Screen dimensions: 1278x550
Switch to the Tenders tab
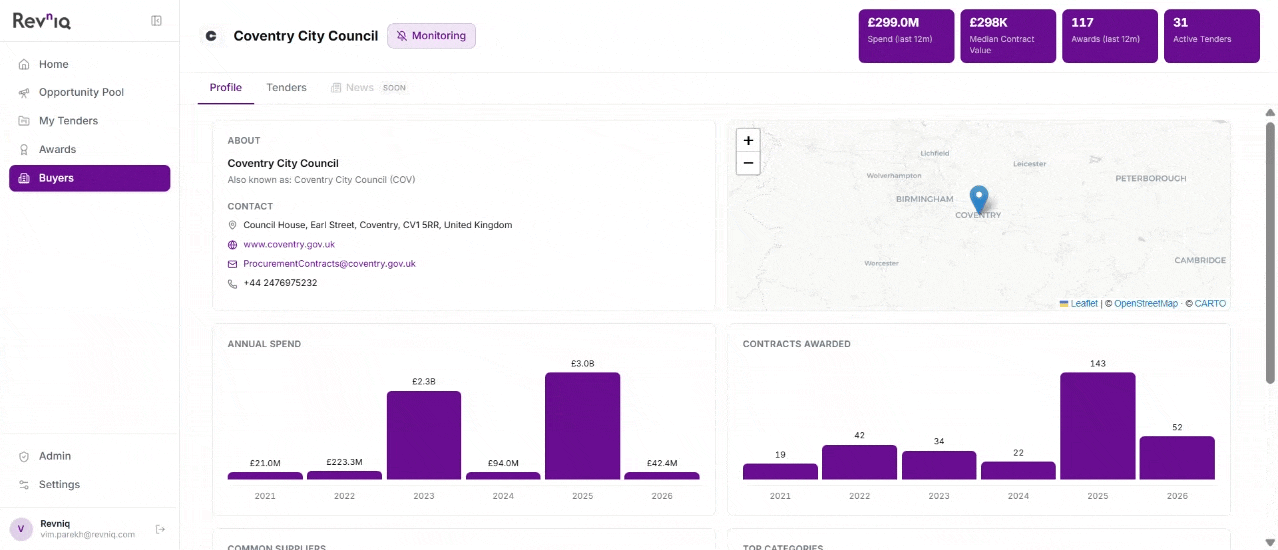coord(286,88)
